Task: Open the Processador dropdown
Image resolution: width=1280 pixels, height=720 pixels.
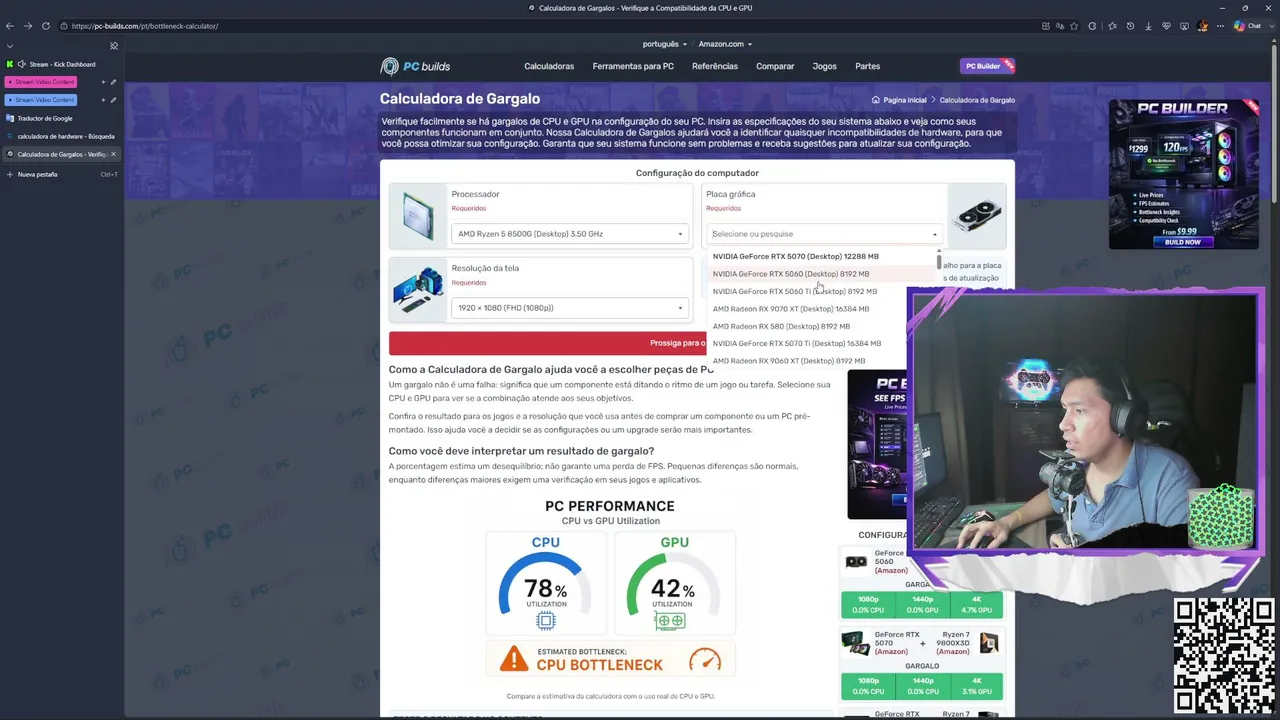Action: 569,234
